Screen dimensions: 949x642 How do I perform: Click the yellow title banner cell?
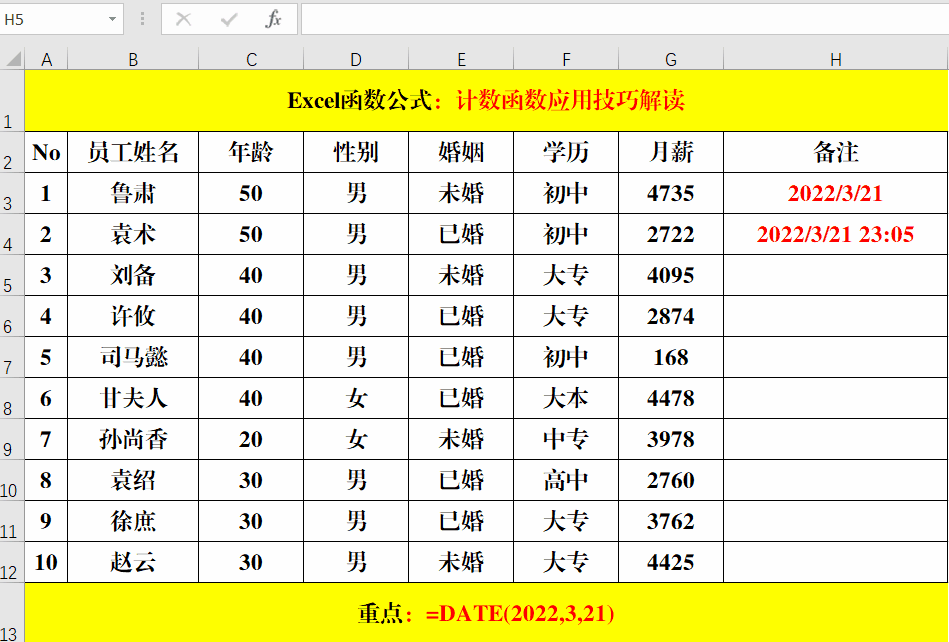coord(486,100)
